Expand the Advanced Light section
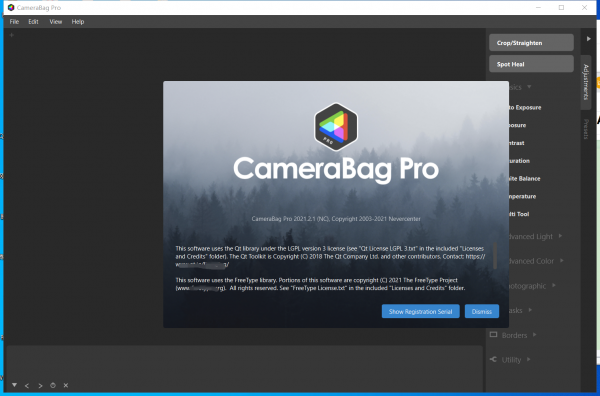 pyautogui.click(x=560, y=236)
